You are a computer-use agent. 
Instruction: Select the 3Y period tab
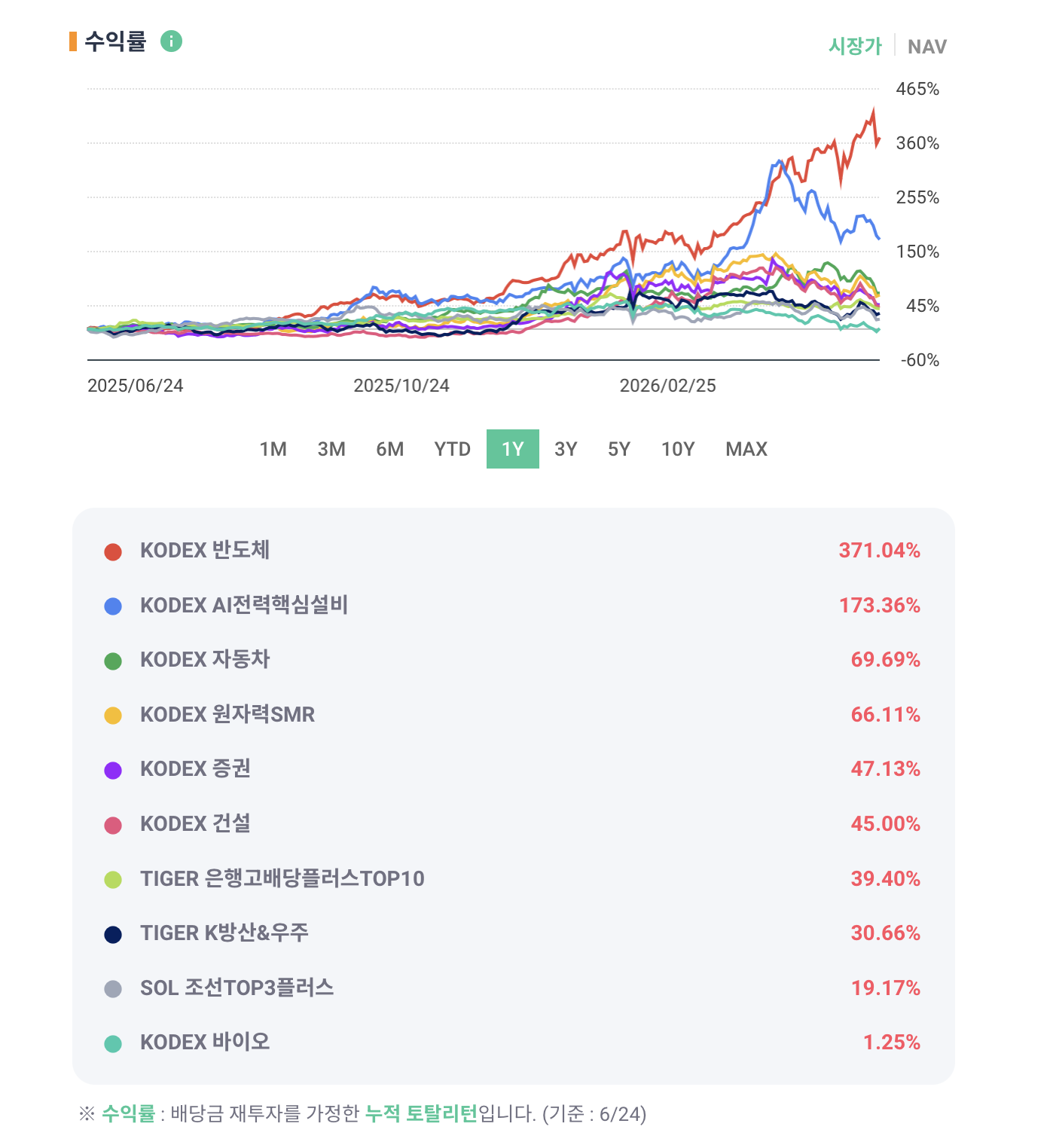[x=566, y=449]
